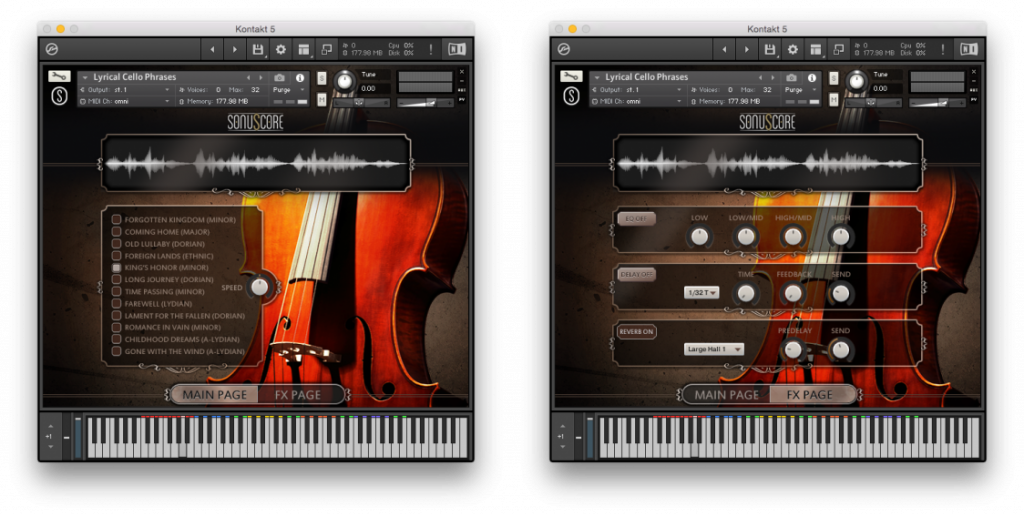Image resolution: width=1024 pixels, height=516 pixels.
Task: Check Foreign Lands (Ethnic) phrase box
Action: (x=116, y=255)
